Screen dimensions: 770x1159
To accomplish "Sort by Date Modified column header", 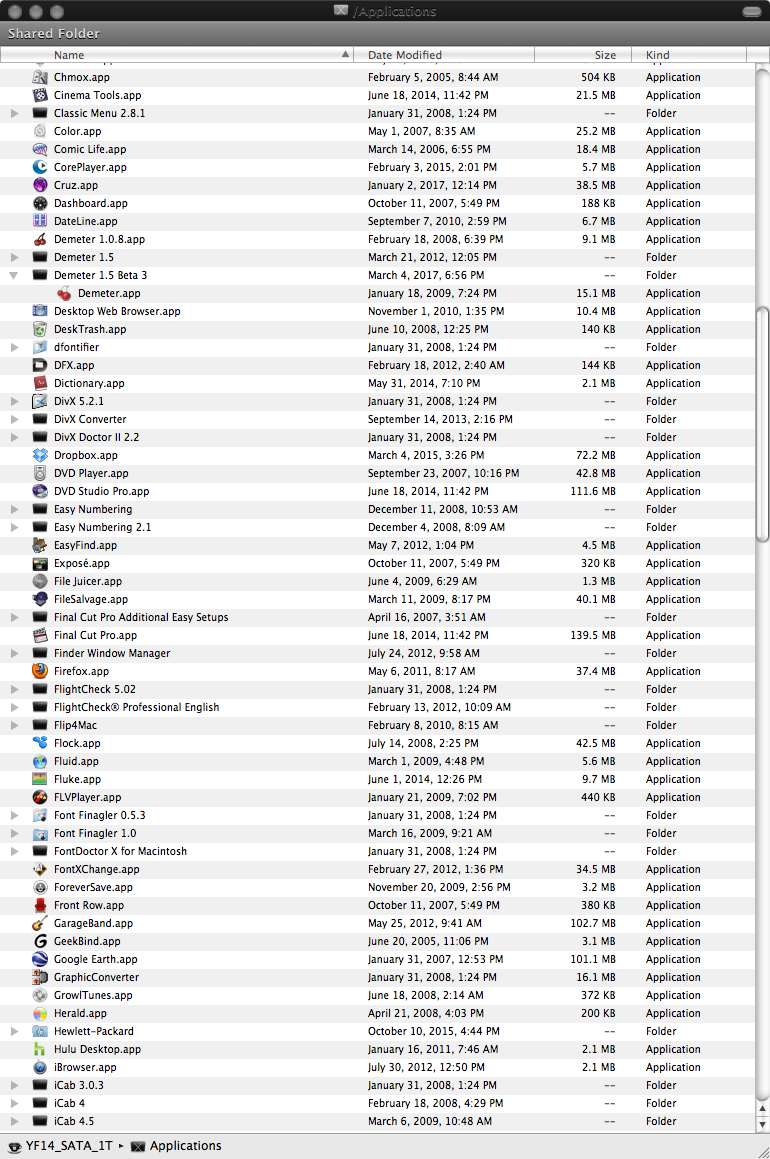I will (x=443, y=55).
